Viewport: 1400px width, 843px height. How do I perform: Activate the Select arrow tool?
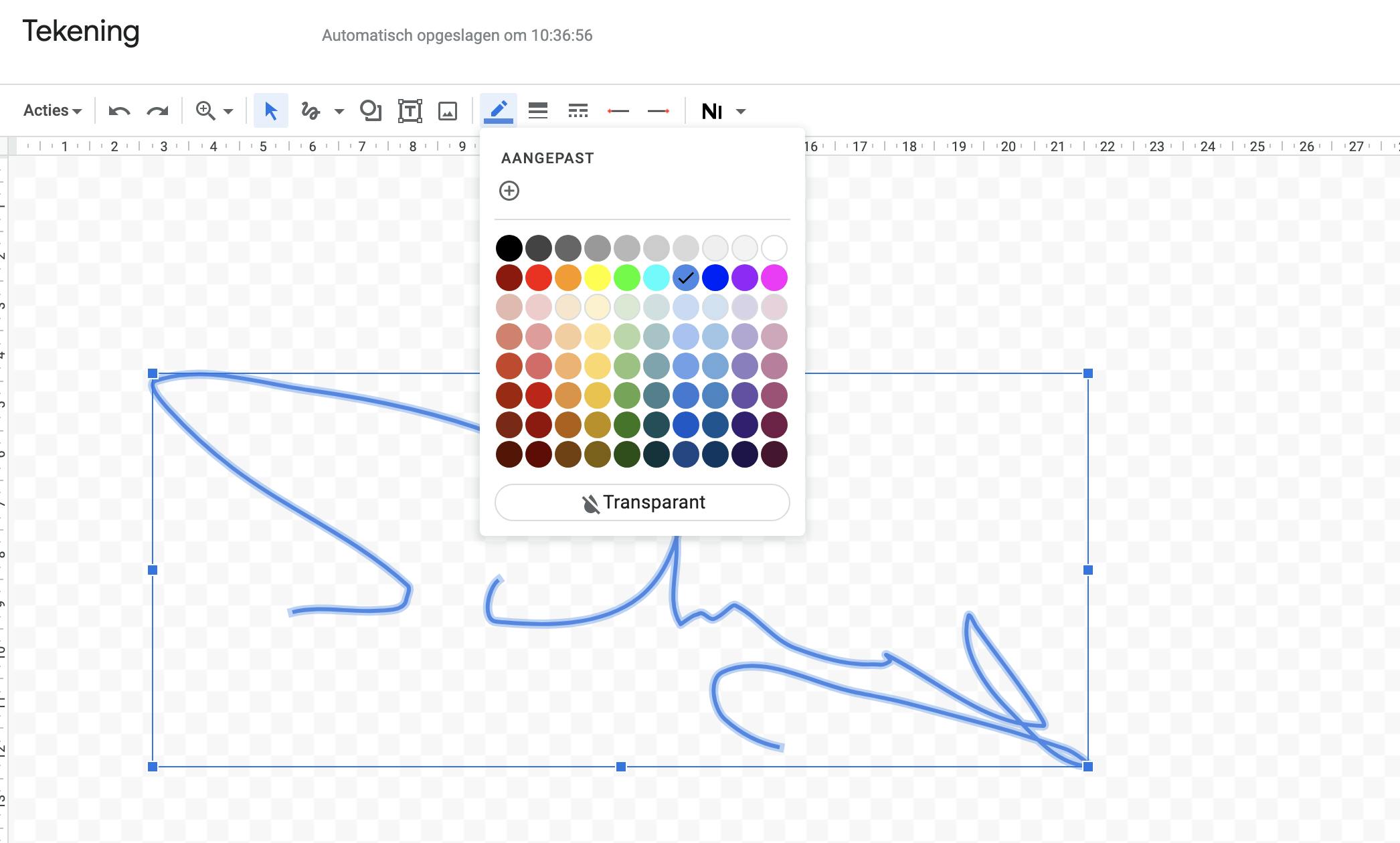coord(270,111)
